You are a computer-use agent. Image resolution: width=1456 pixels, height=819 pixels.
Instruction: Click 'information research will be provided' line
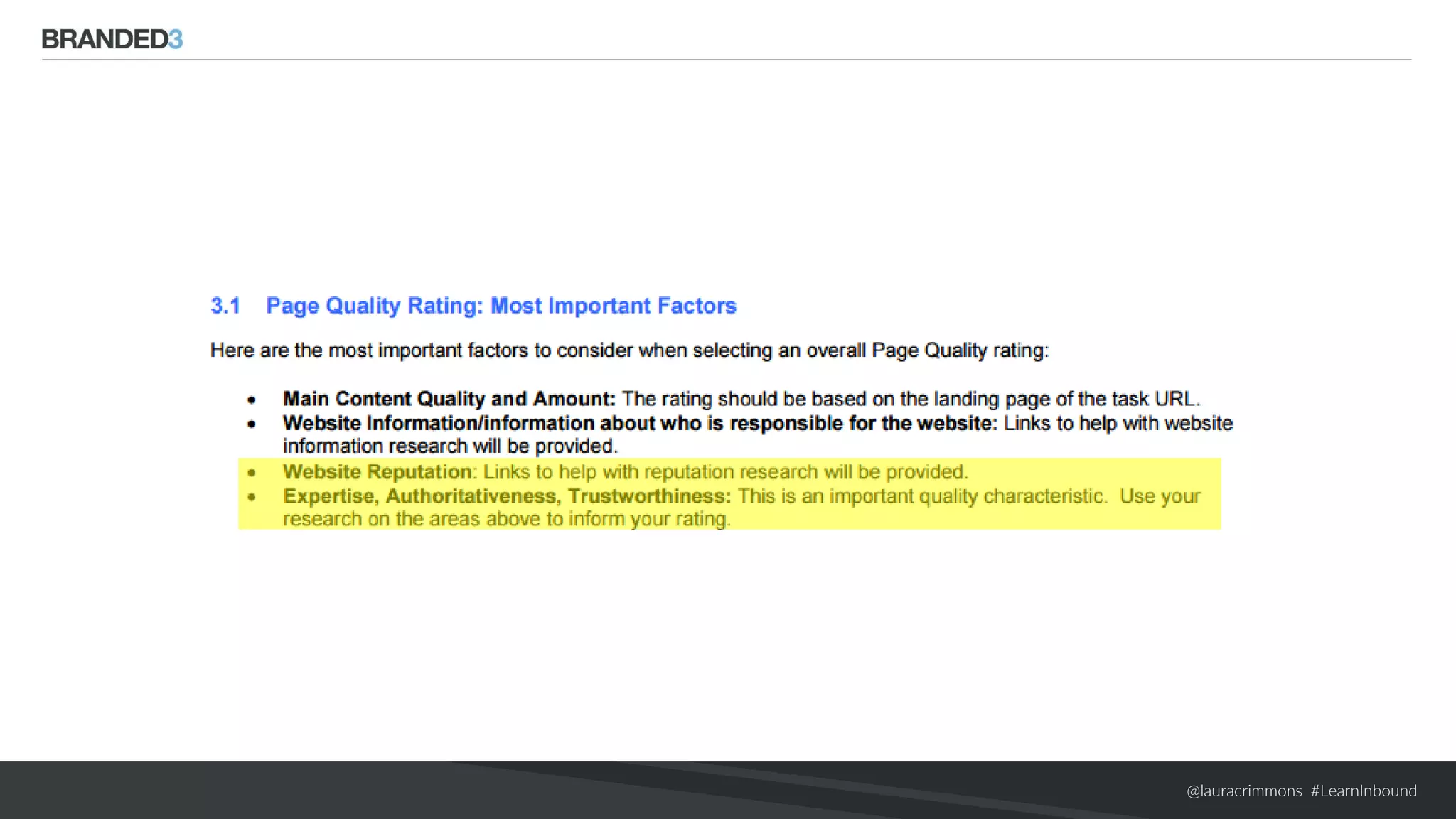[x=449, y=446]
